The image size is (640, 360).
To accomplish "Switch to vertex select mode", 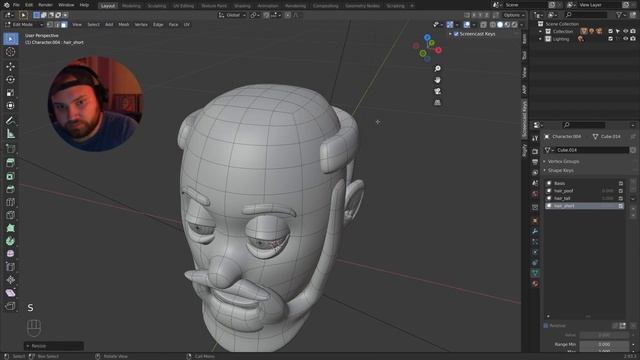I will [x=50, y=25].
